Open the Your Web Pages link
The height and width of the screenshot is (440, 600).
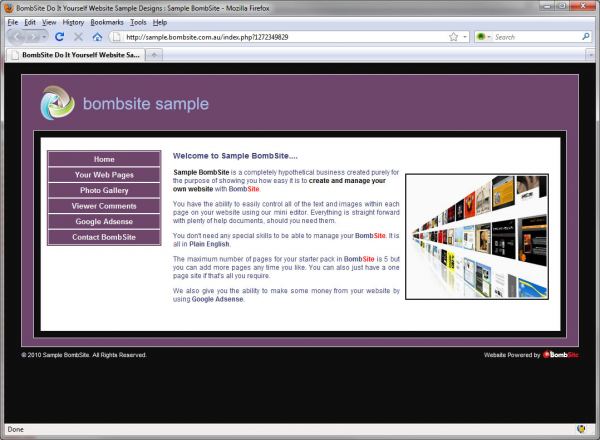tap(104, 175)
